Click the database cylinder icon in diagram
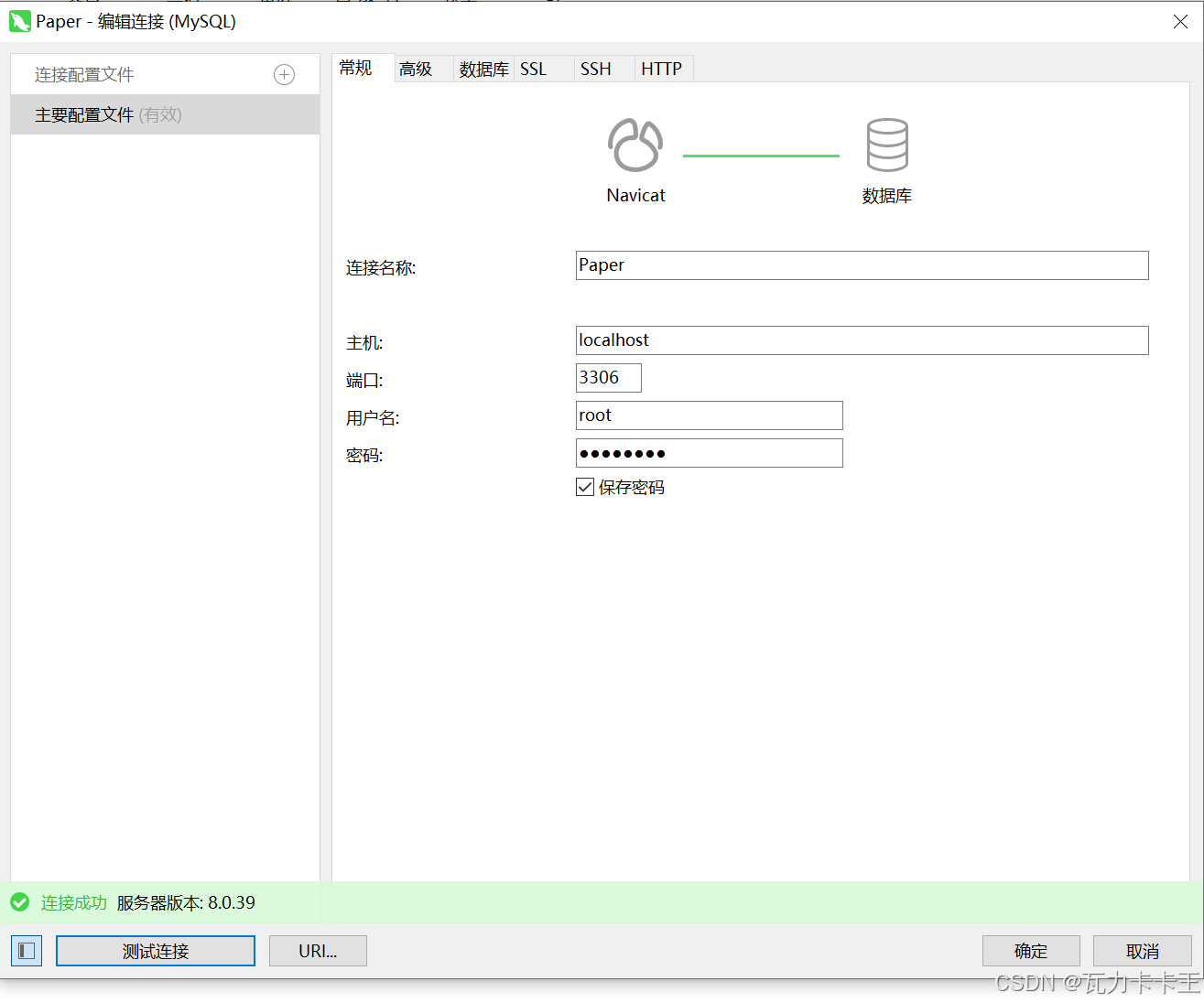 tap(887, 146)
